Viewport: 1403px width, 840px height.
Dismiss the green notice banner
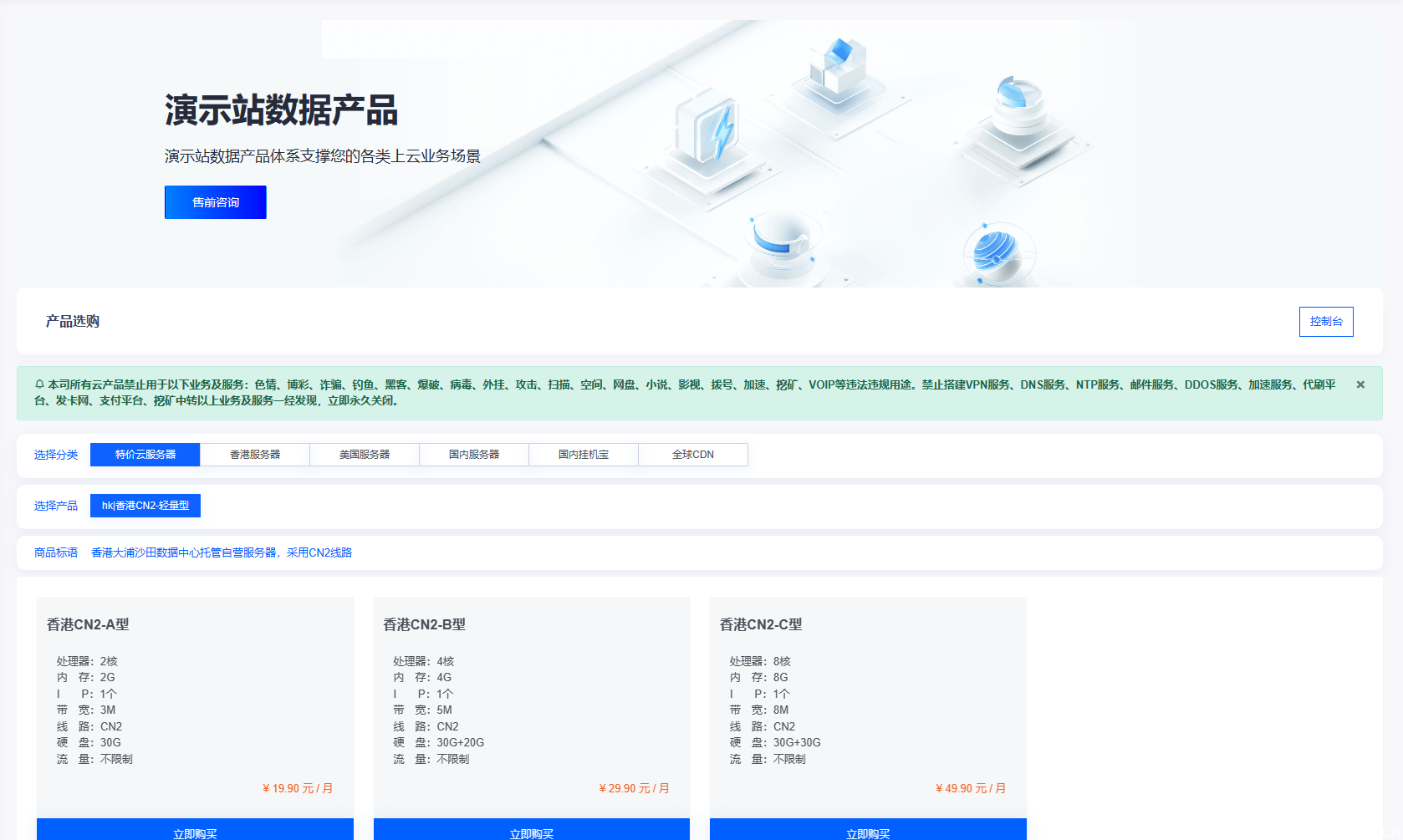[x=1360, y=384]
